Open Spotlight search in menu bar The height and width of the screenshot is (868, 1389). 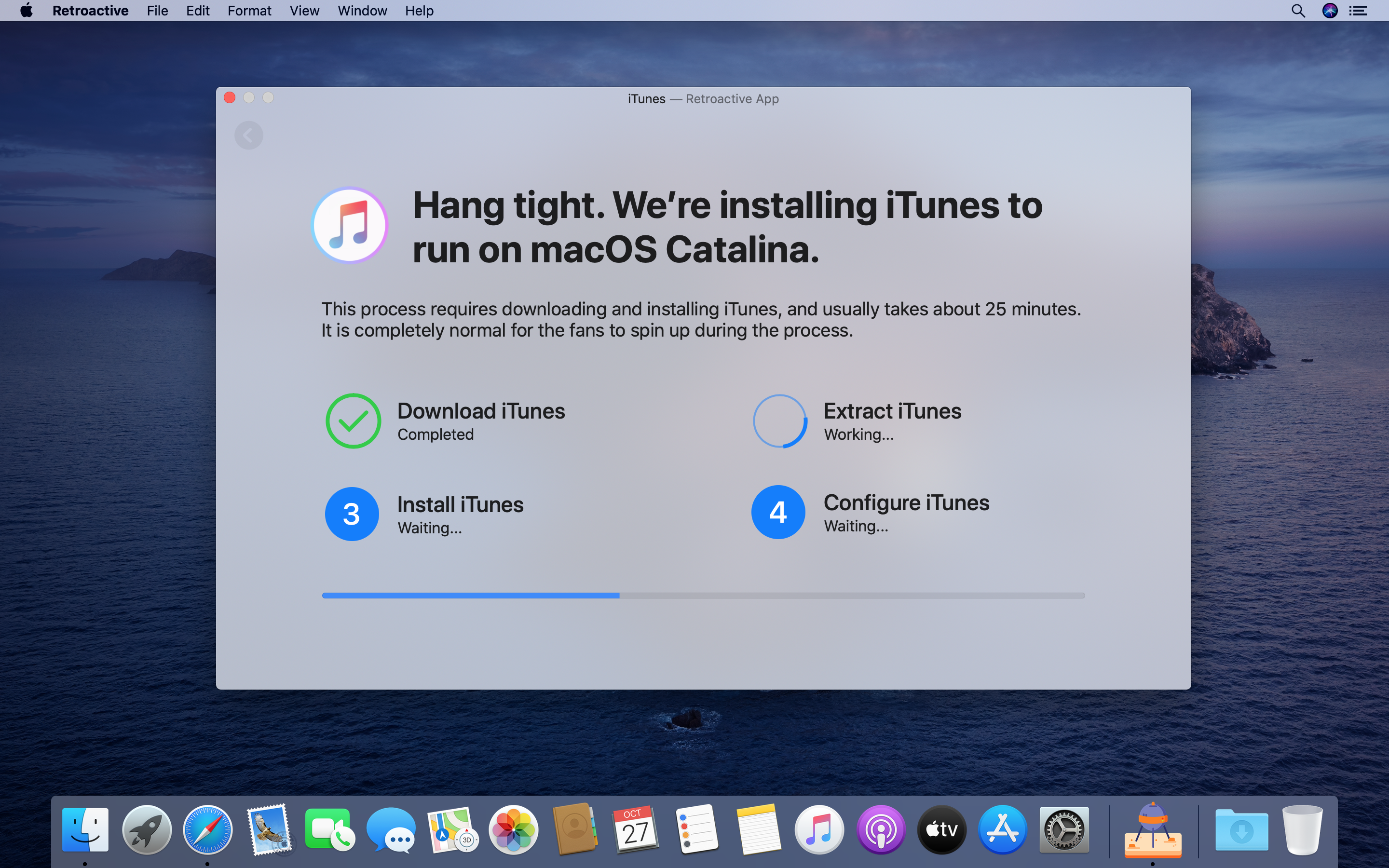(x=1298, y=11)
